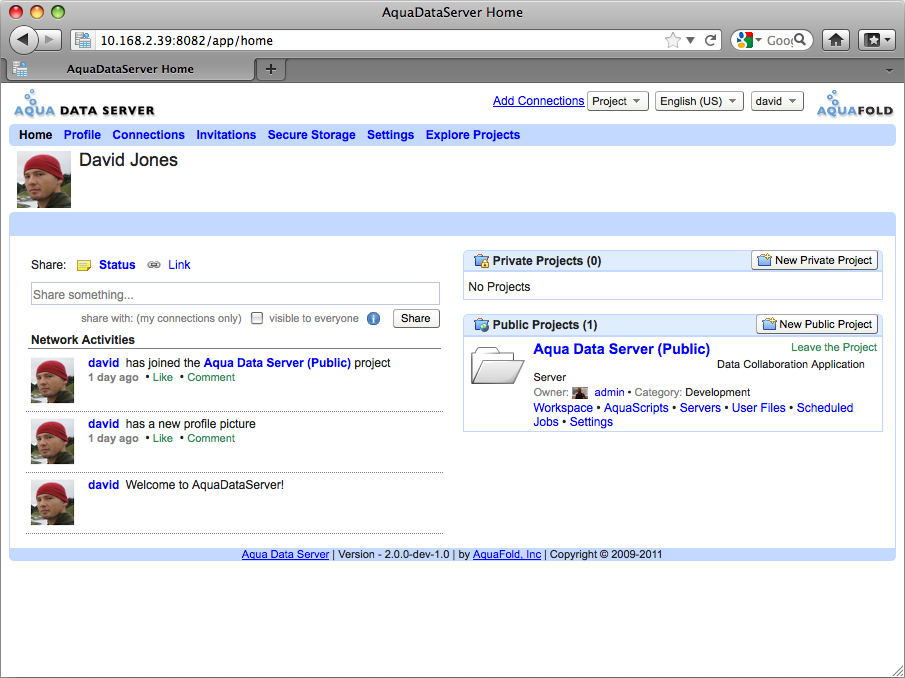Comment on new profile picture activity
Image resolution: width=905 pixels, height=678 pixels.
pos(211,439)
